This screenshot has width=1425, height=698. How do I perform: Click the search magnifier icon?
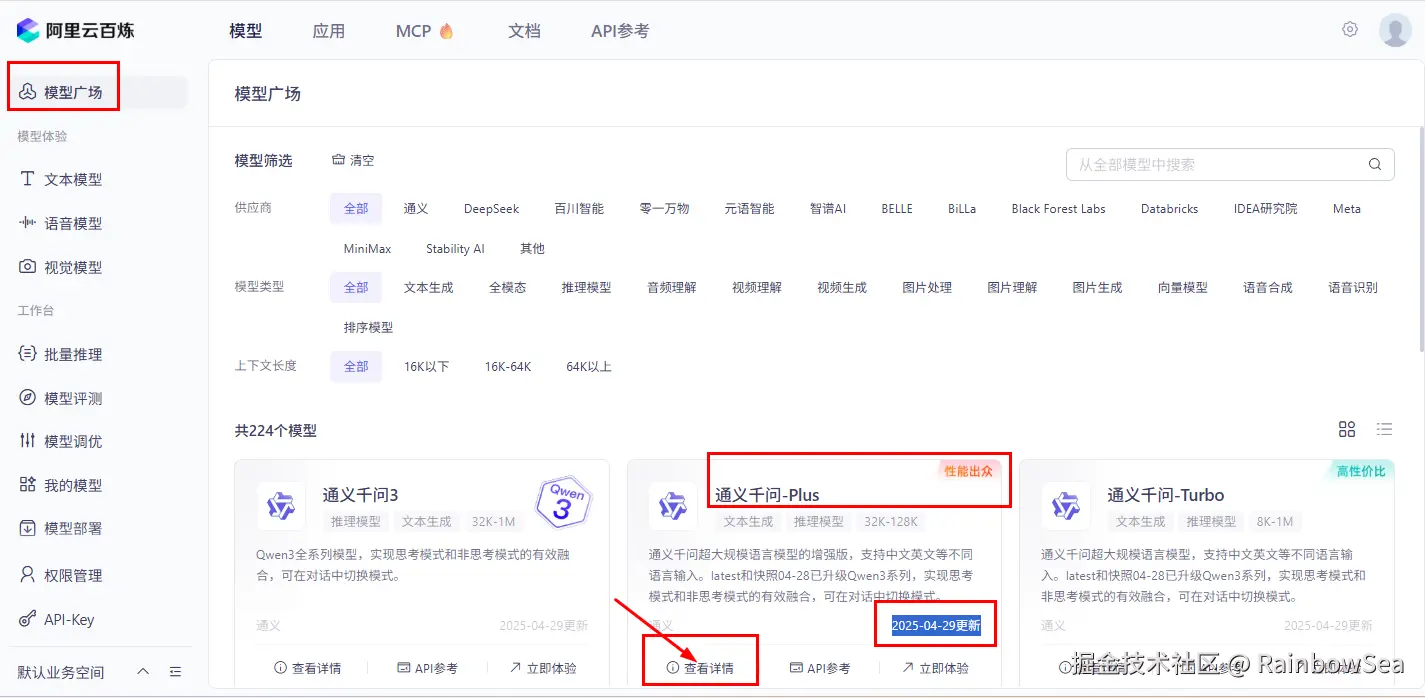(1375, 165)
